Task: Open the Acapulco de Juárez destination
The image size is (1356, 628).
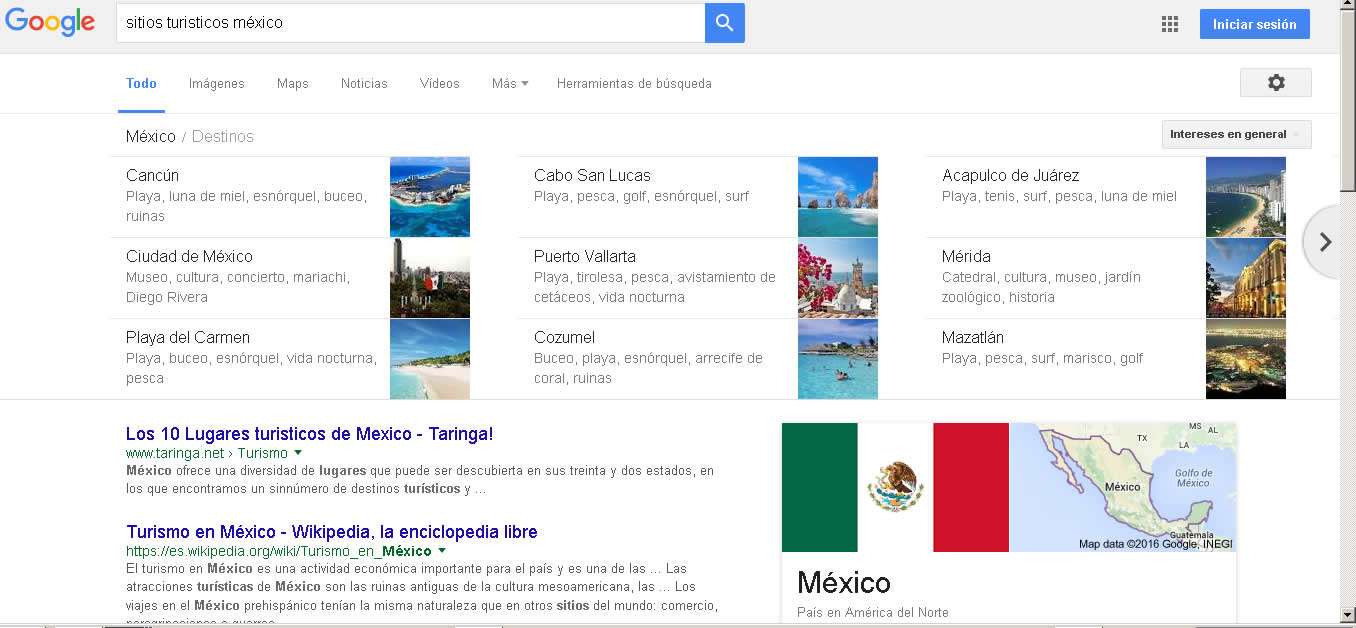Action: click(1010, 175)
